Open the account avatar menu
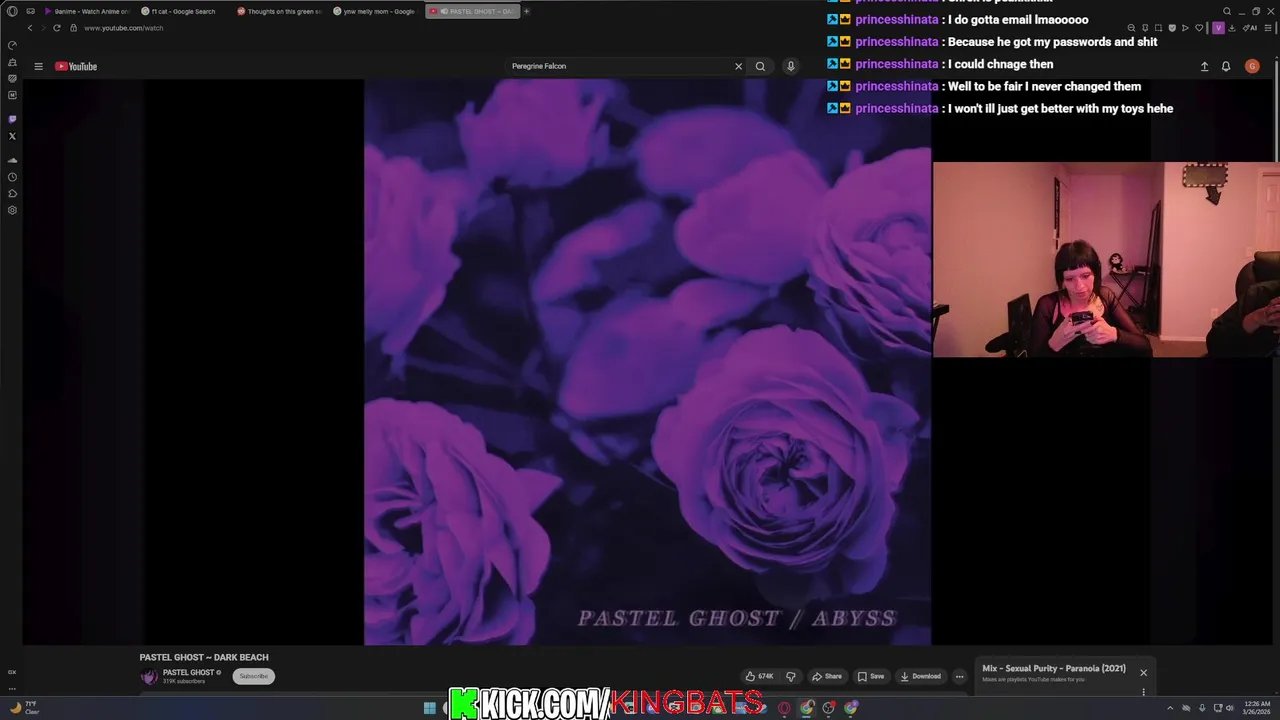 1252,66
